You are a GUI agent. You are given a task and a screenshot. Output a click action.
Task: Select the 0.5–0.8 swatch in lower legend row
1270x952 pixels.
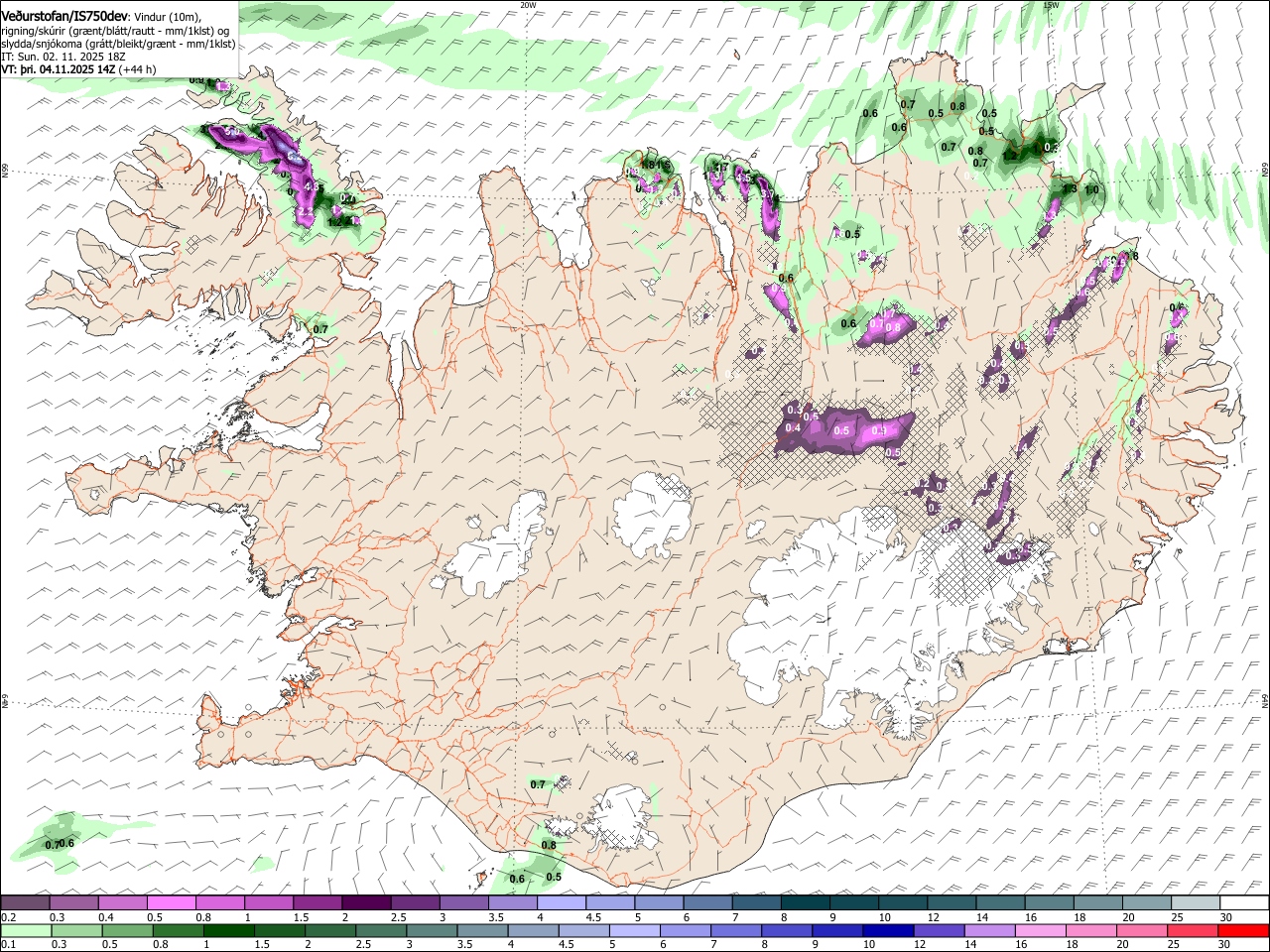(x=127, y=931)
